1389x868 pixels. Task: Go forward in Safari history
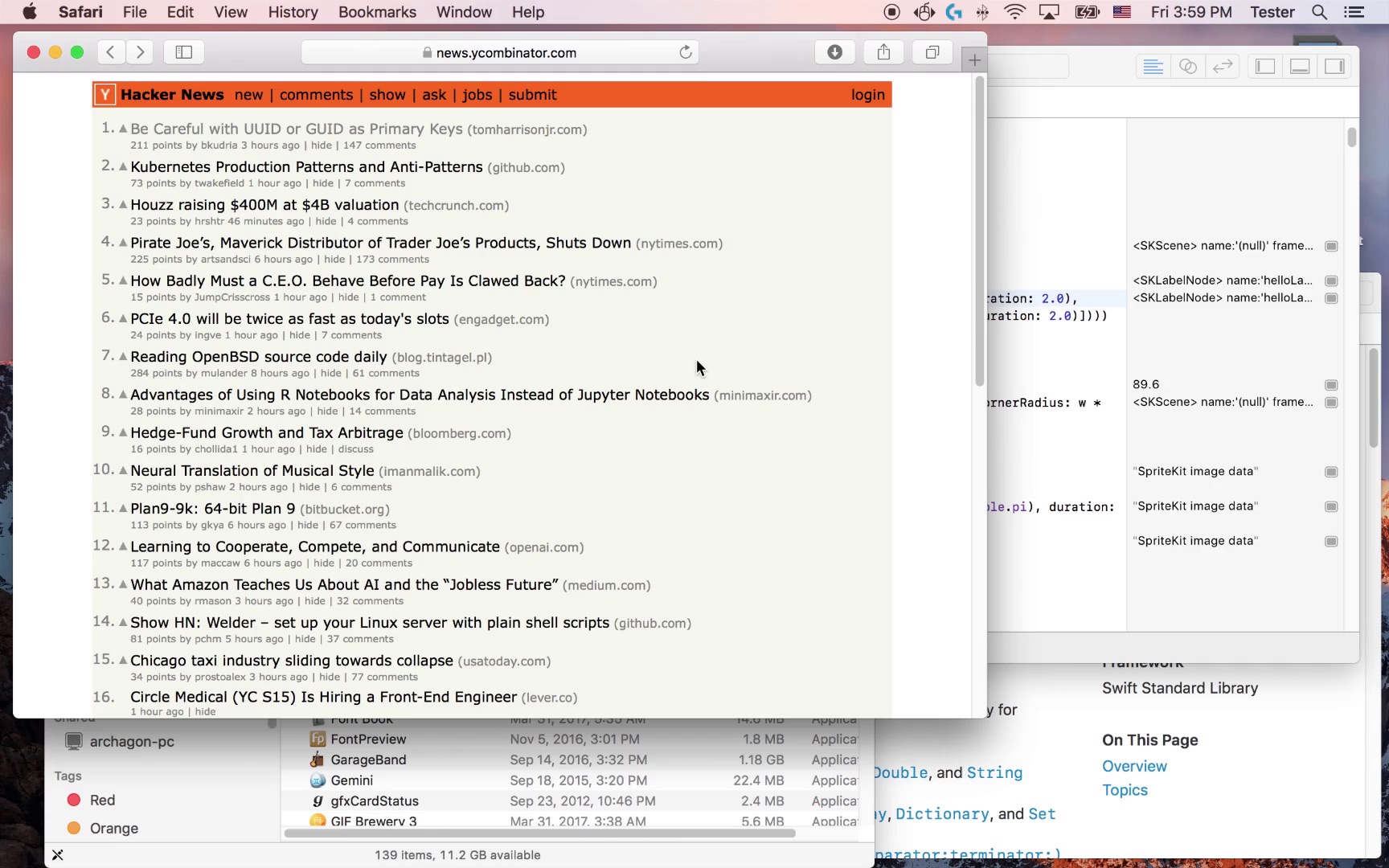140,52
